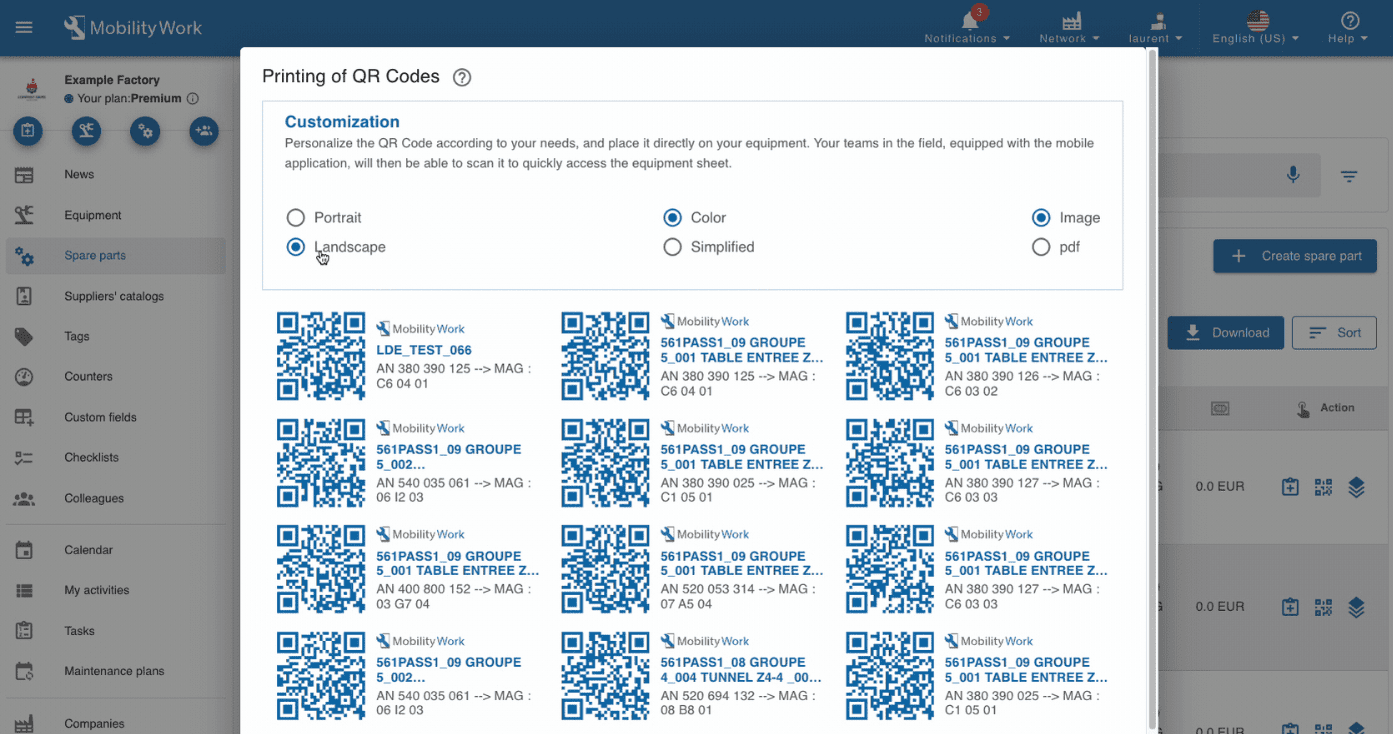Click the Mobility Work logo
Screen dimensions: 1393x734
pos(133,27)
